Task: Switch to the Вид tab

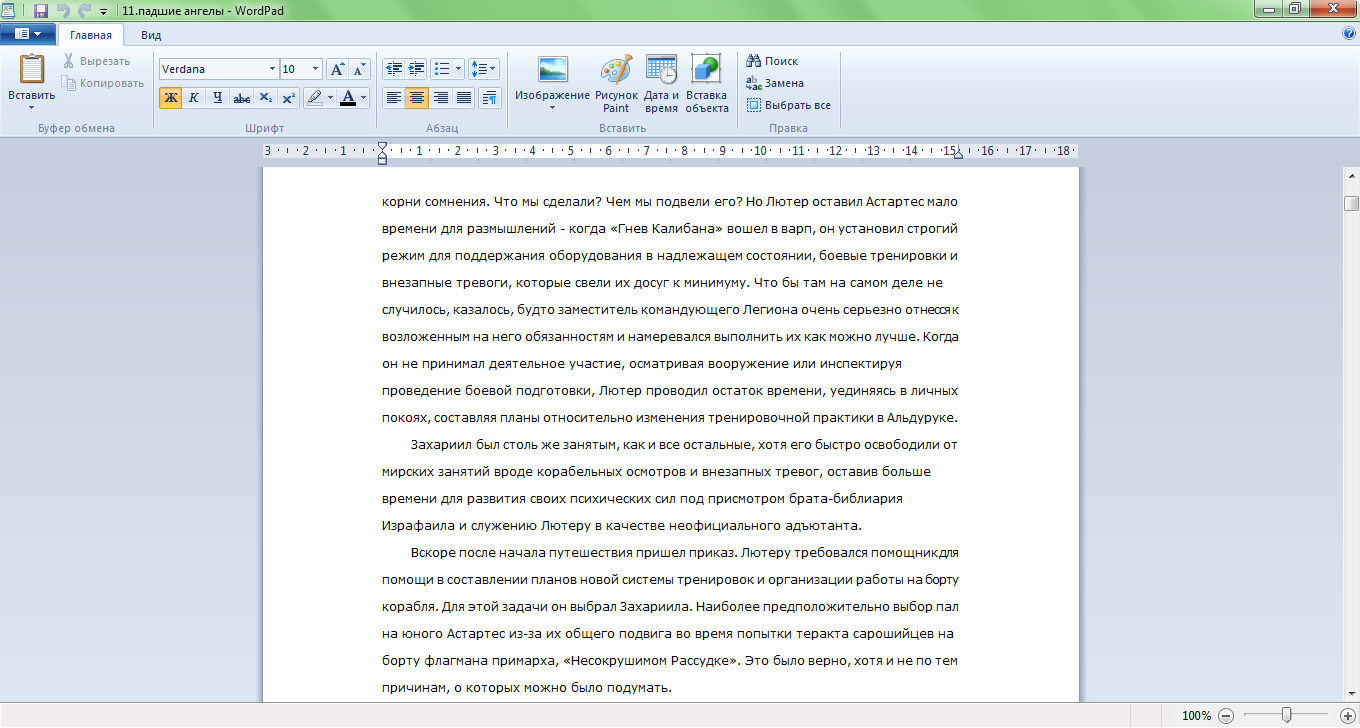Action: coord(151,35)
